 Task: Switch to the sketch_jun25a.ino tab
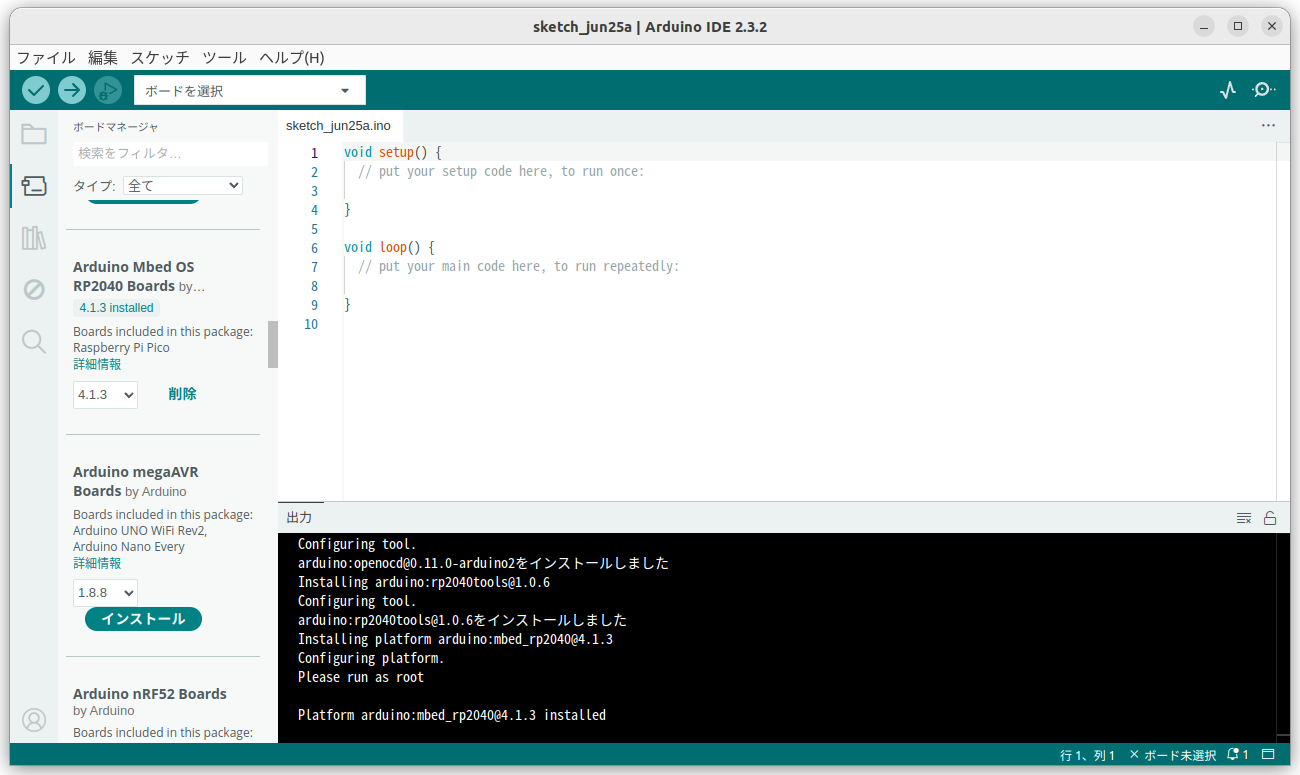pyautogui.click(x=340, y=126)
